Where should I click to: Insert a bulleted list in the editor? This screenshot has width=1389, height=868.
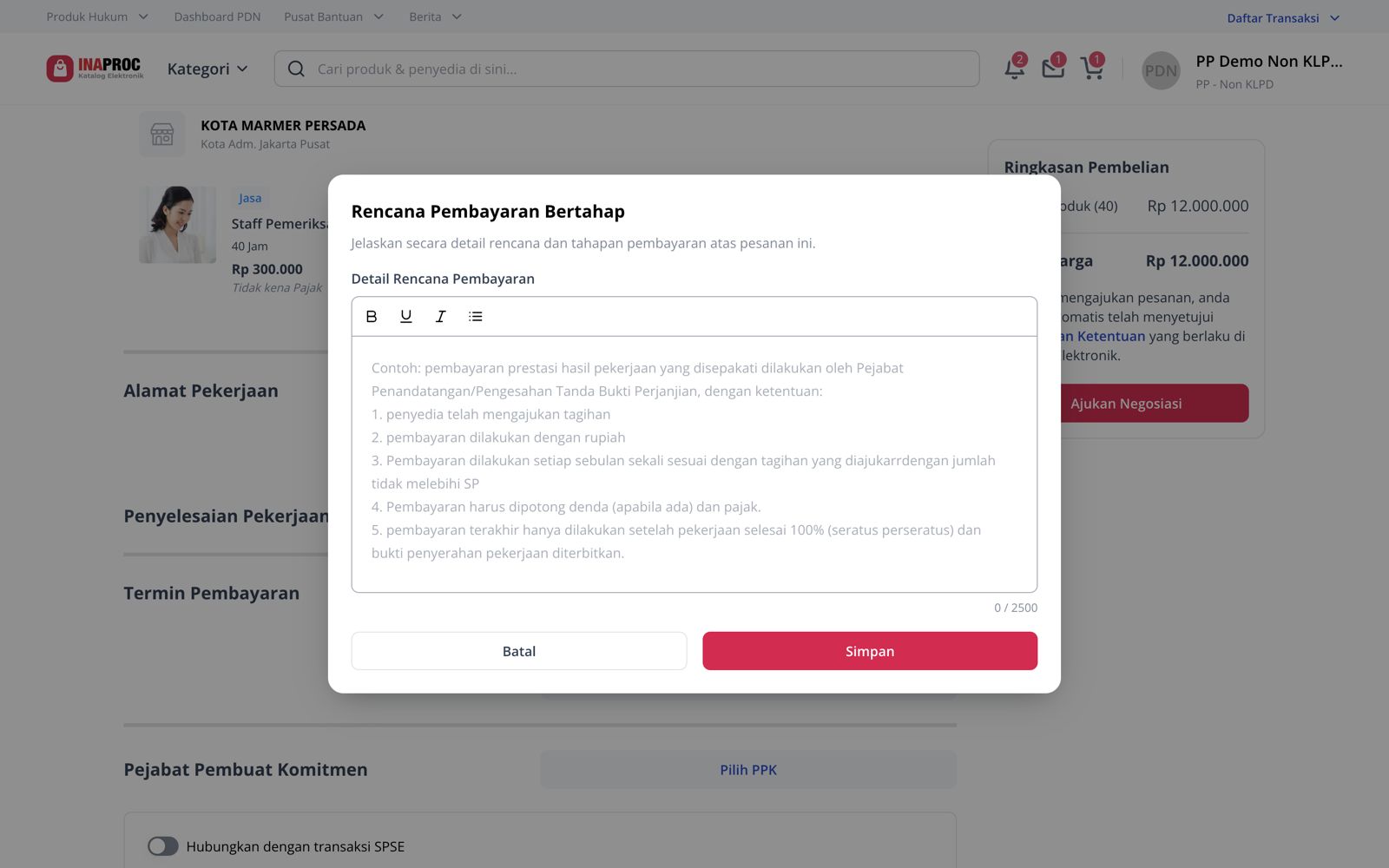click(x=475, y=317)
